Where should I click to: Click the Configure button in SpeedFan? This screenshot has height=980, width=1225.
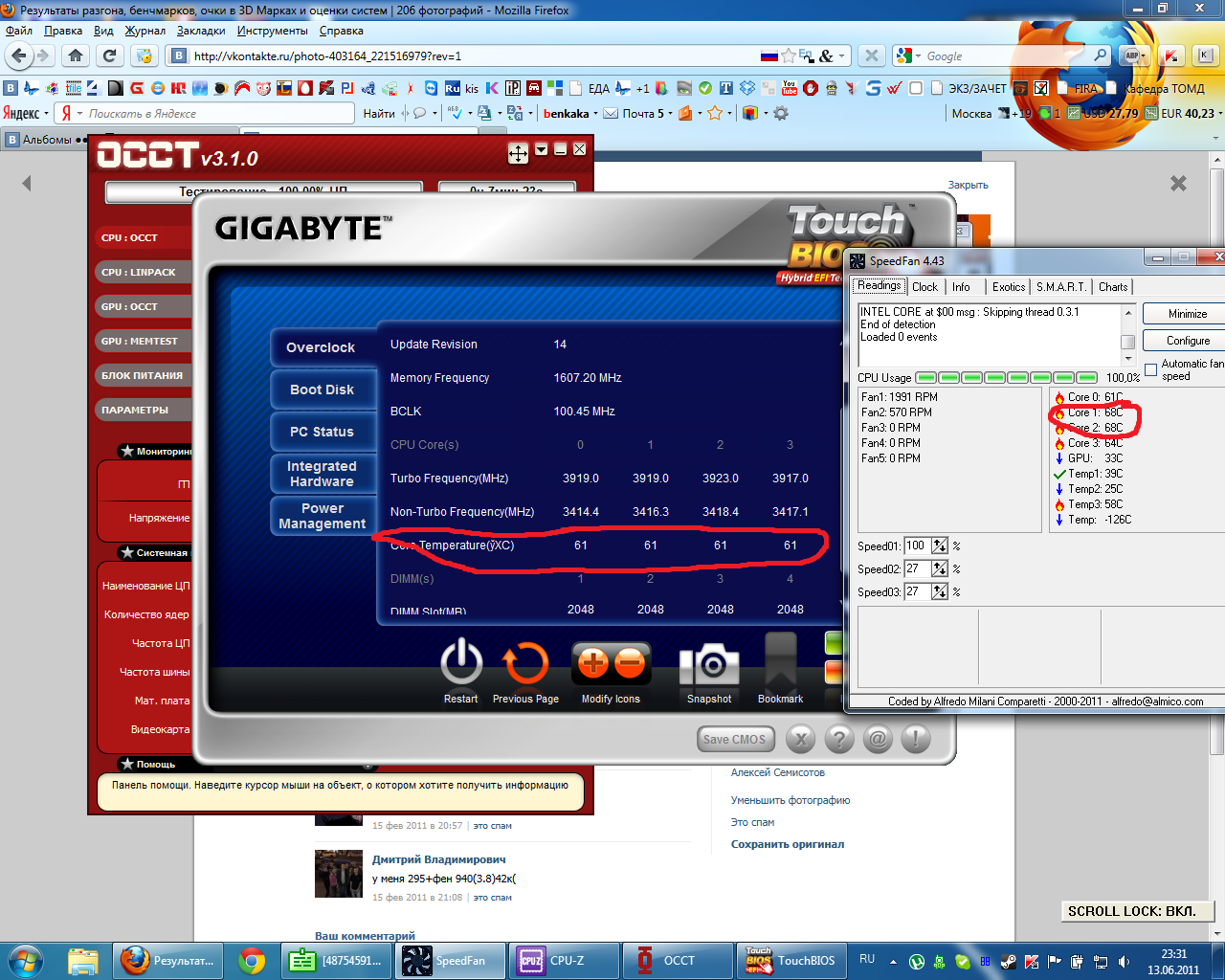(x=1188, y=341)
